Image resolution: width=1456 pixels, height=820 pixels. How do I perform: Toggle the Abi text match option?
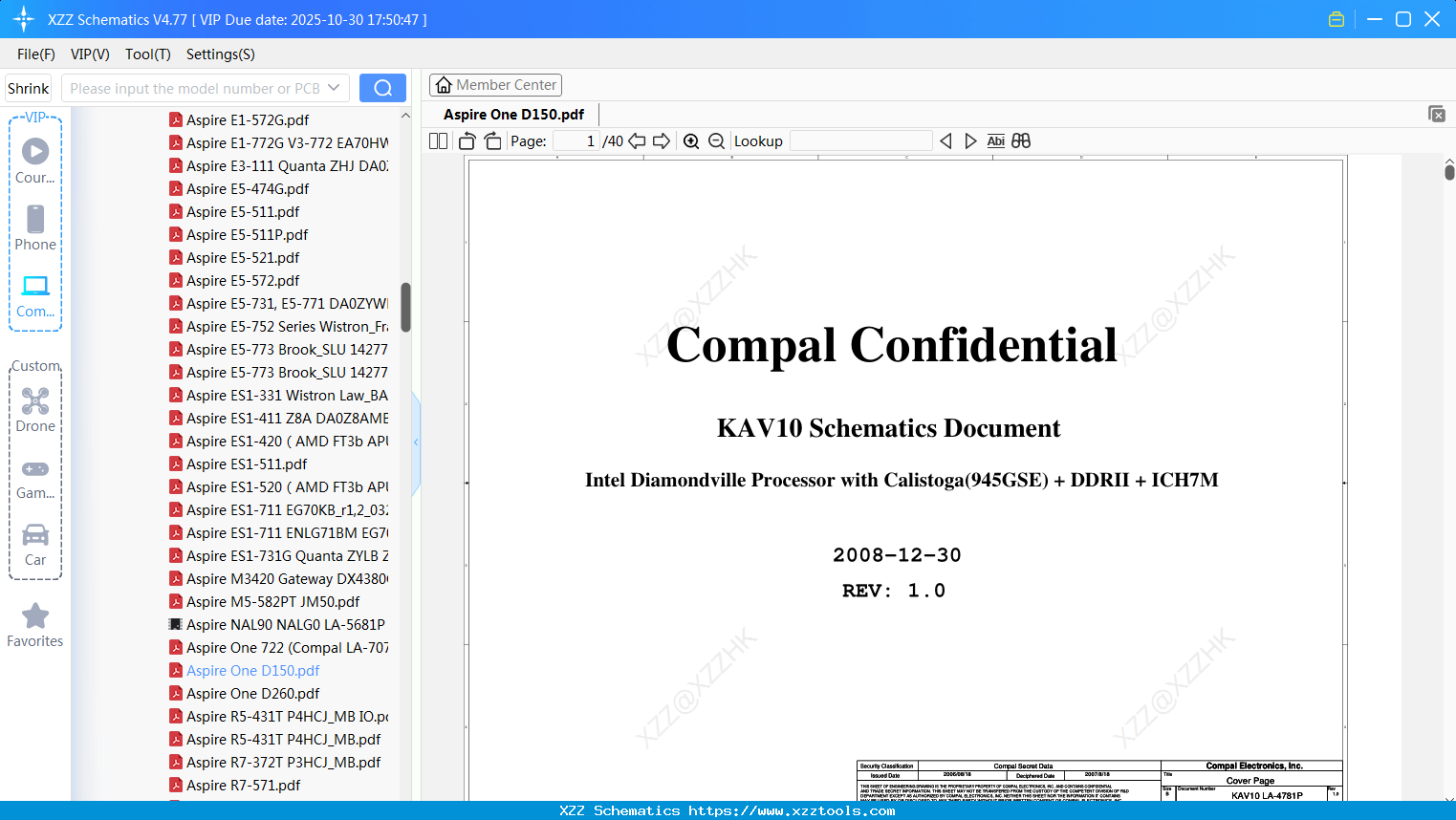coord(995,141)
